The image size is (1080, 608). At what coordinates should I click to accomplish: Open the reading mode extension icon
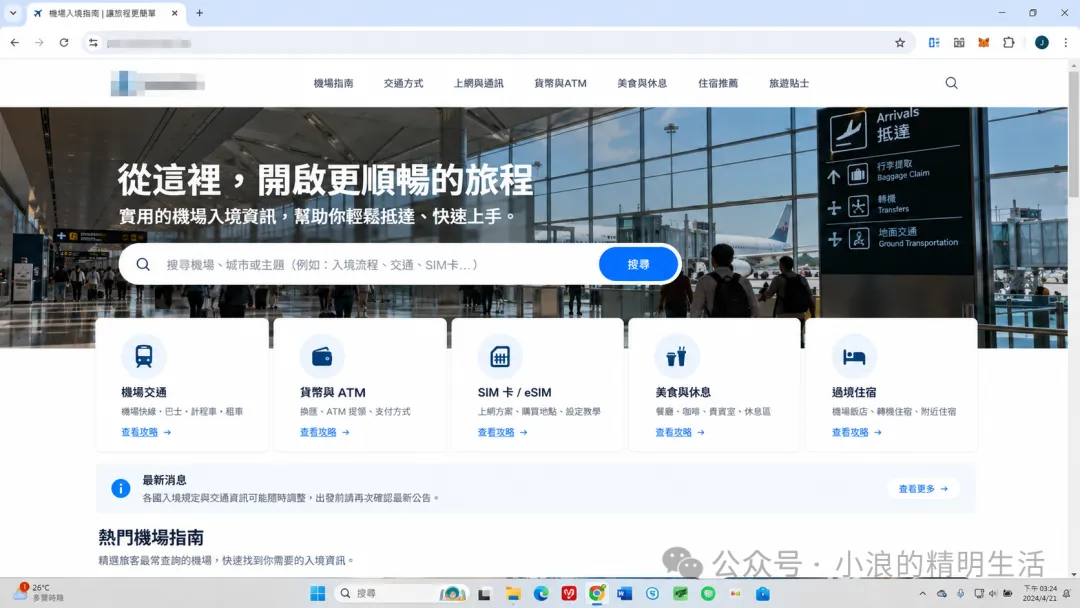(959, 43)
